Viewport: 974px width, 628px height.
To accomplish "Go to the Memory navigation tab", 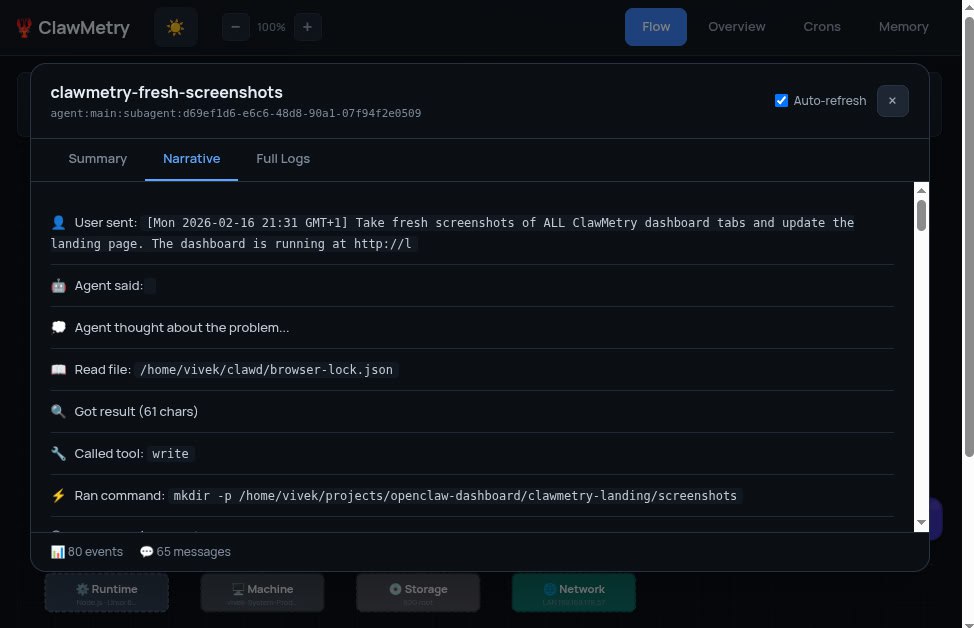I will click(x=903, y=27).
